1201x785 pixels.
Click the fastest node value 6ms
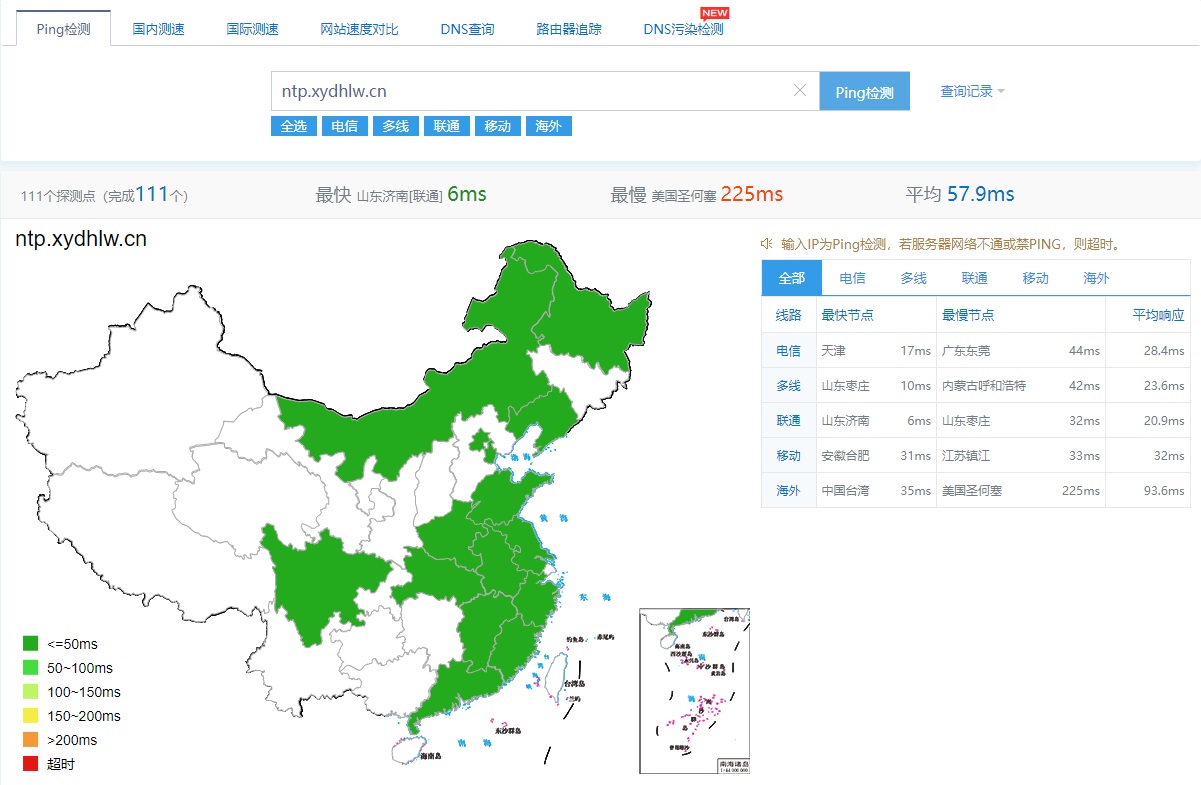tap(467, 194)
